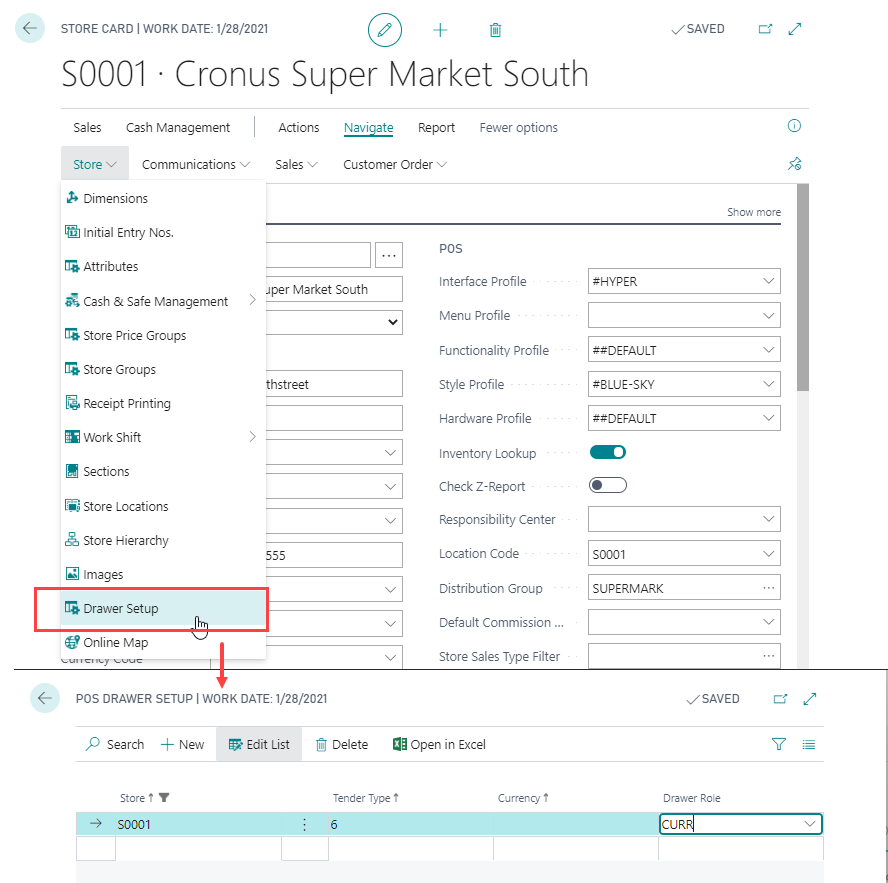888x883 pixels.
Task: Click the Tender Type cell showing 6
Action: click(x=411, y=824)
